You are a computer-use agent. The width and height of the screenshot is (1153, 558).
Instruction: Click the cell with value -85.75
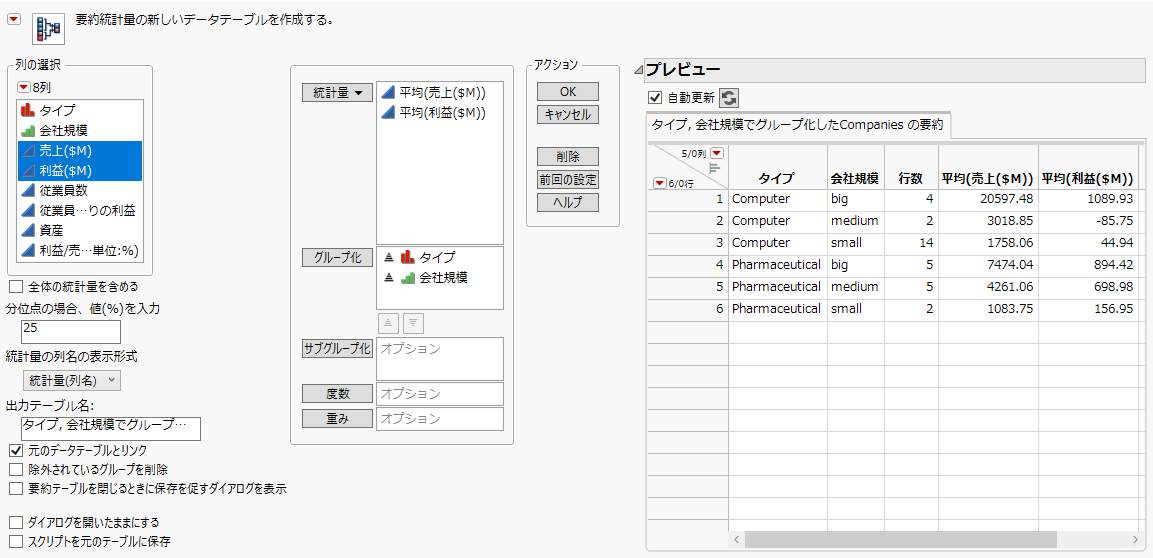tap(1088, 221)
